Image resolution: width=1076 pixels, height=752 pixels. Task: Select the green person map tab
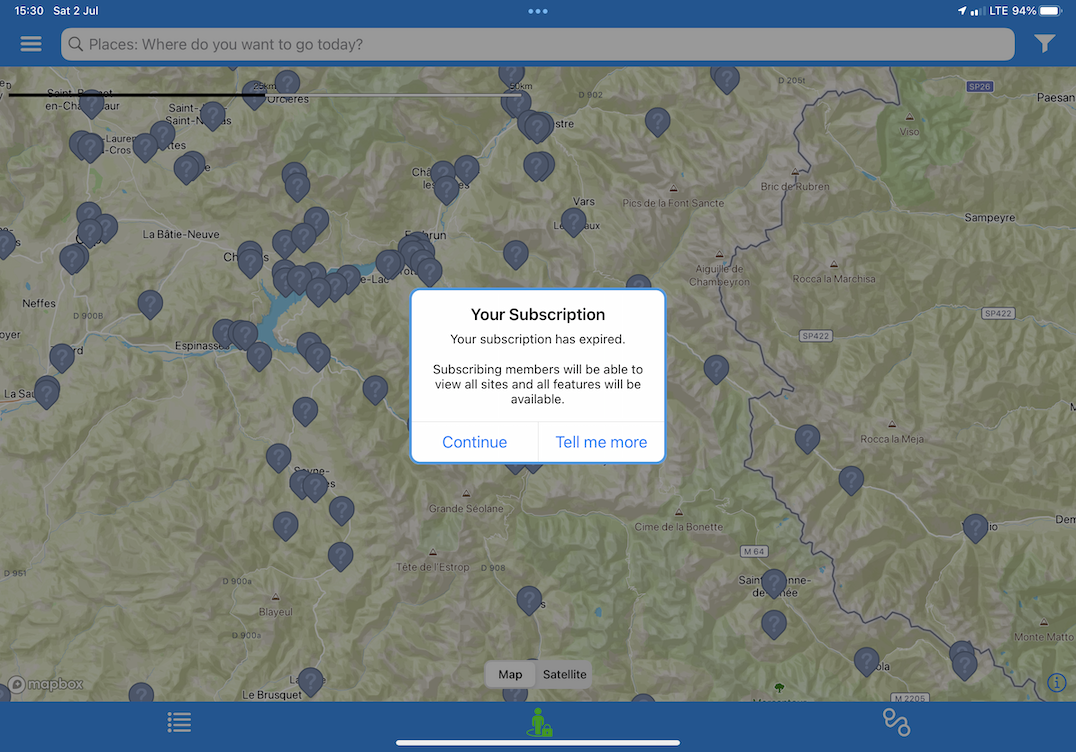pos(538,722)
